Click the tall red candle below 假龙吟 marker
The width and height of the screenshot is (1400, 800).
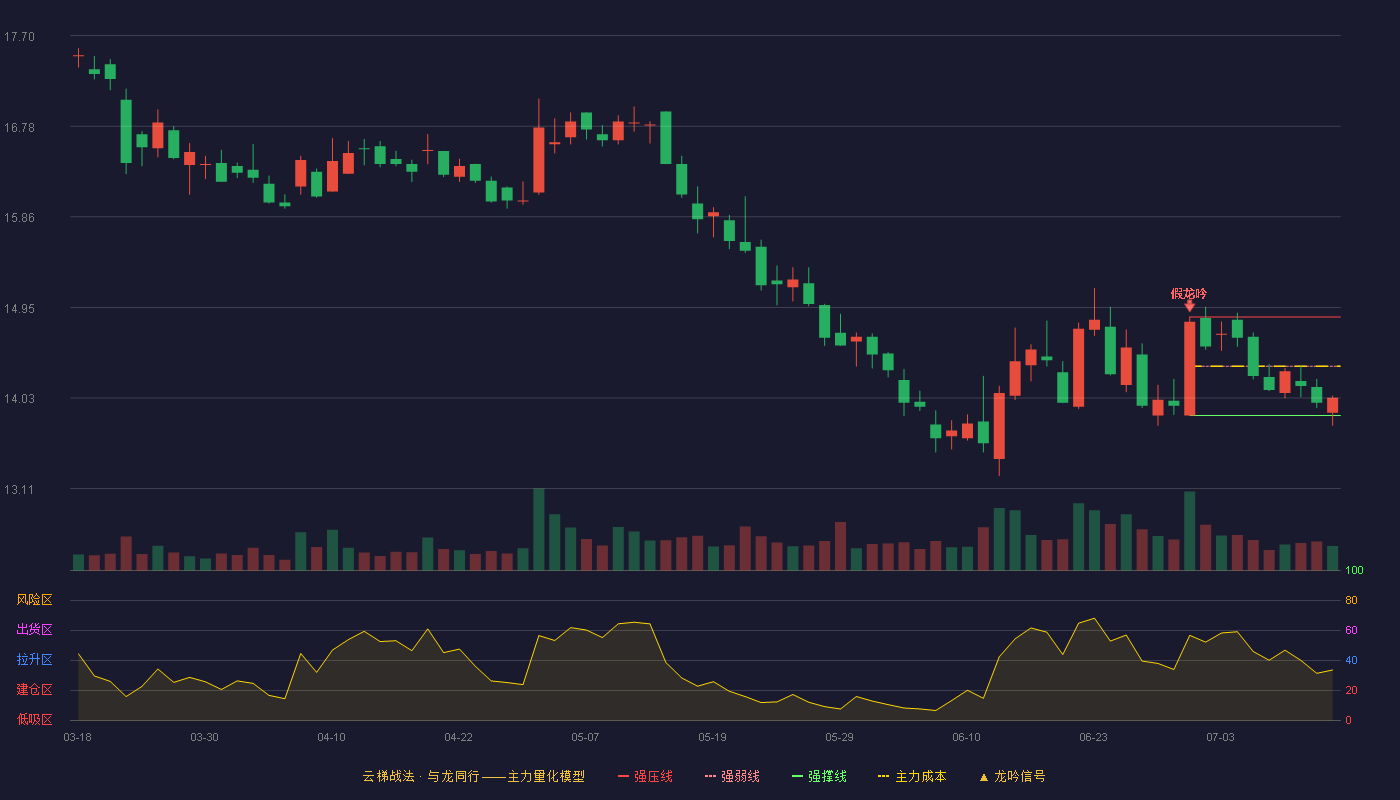pos(1189,368)
